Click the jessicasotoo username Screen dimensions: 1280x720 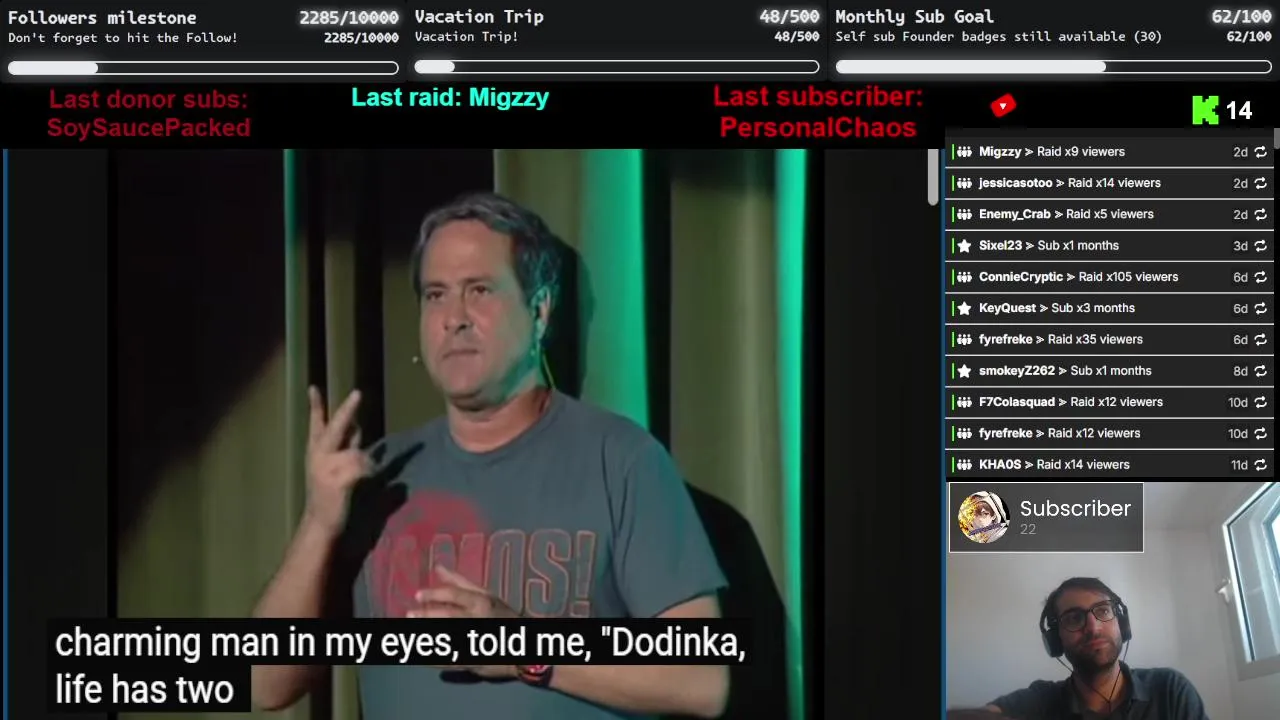(x=1016, y=183)
